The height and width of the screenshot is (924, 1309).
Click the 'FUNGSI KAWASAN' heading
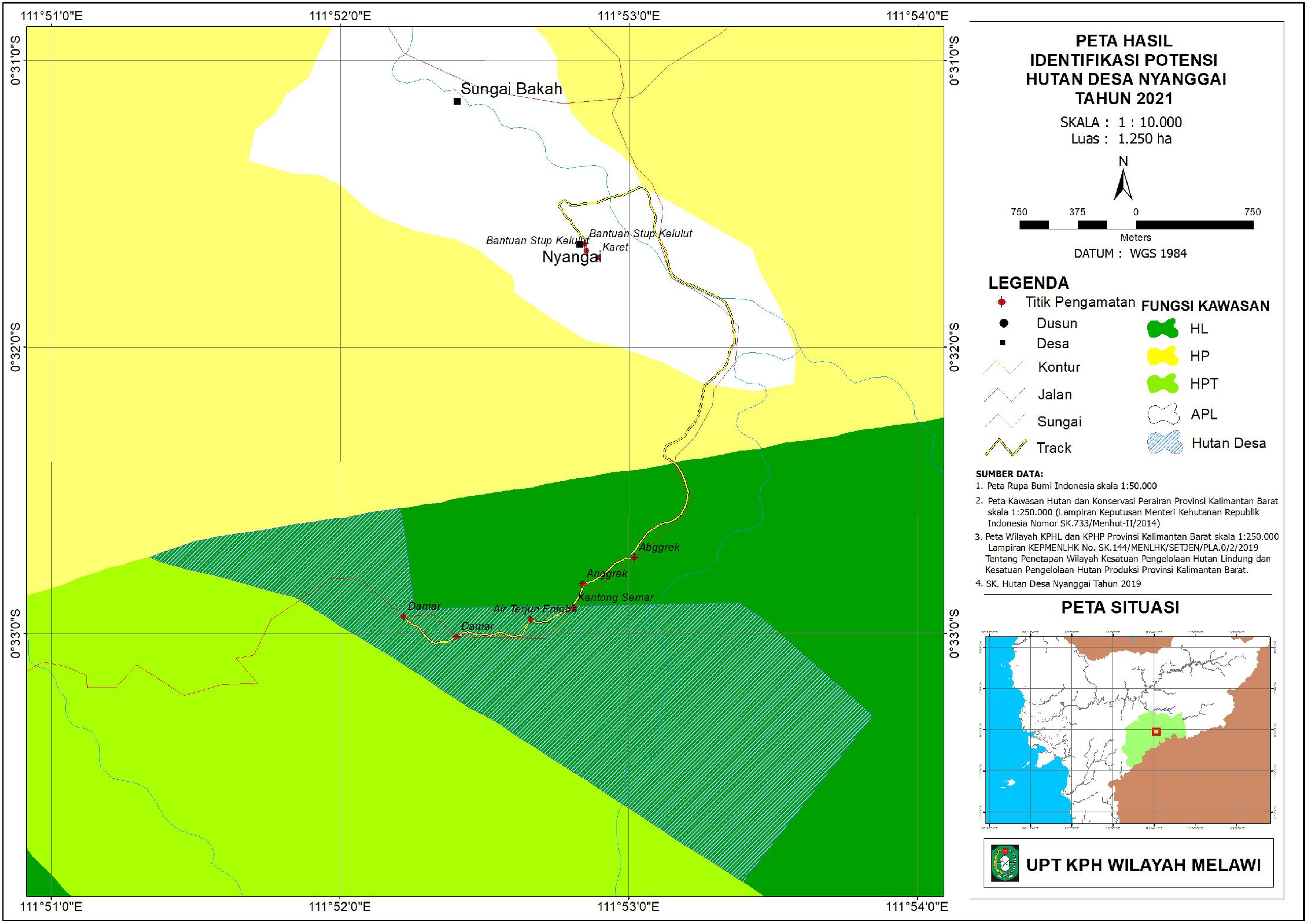pyautogui.click(x=1205, y=306)
